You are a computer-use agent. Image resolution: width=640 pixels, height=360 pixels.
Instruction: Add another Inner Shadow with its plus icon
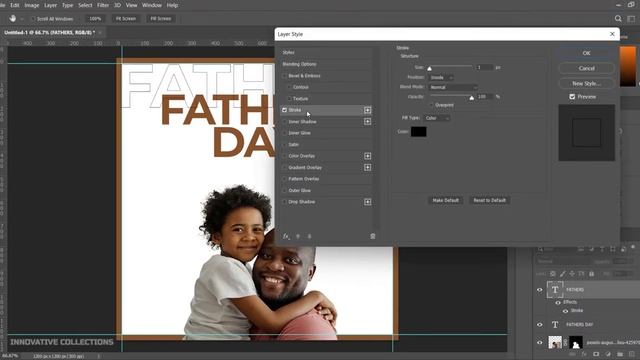pyautogui.click(x=367, y=122)
